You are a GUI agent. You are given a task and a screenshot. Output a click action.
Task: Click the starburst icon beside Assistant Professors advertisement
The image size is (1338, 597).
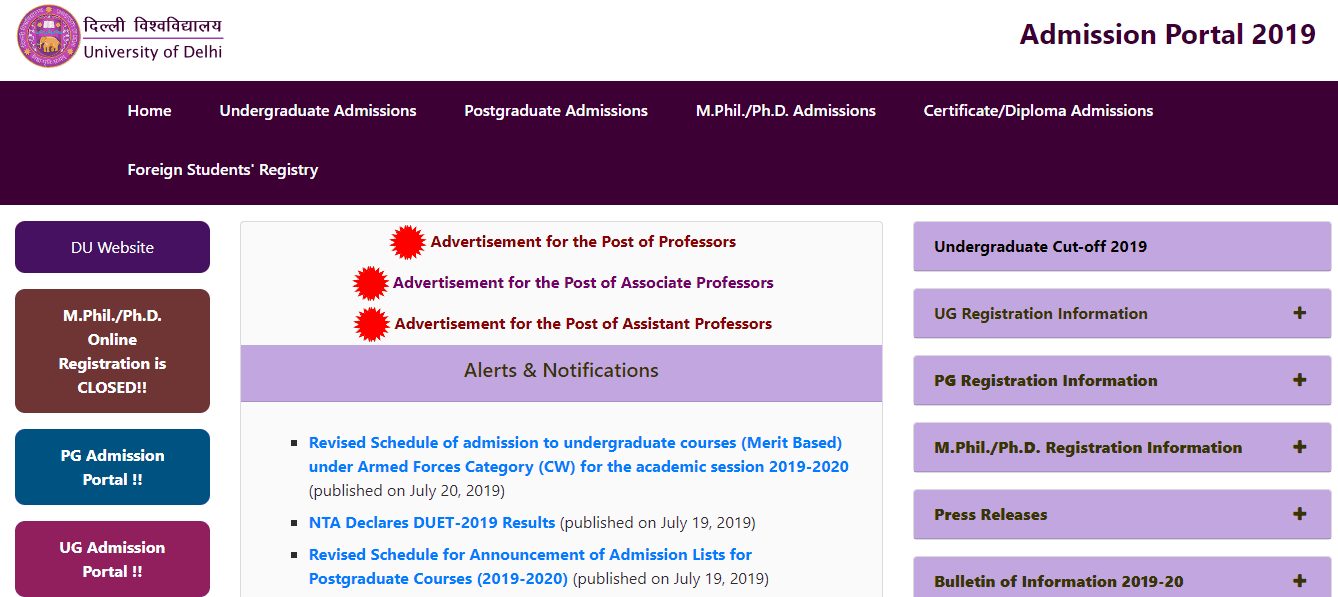[373, 323]
